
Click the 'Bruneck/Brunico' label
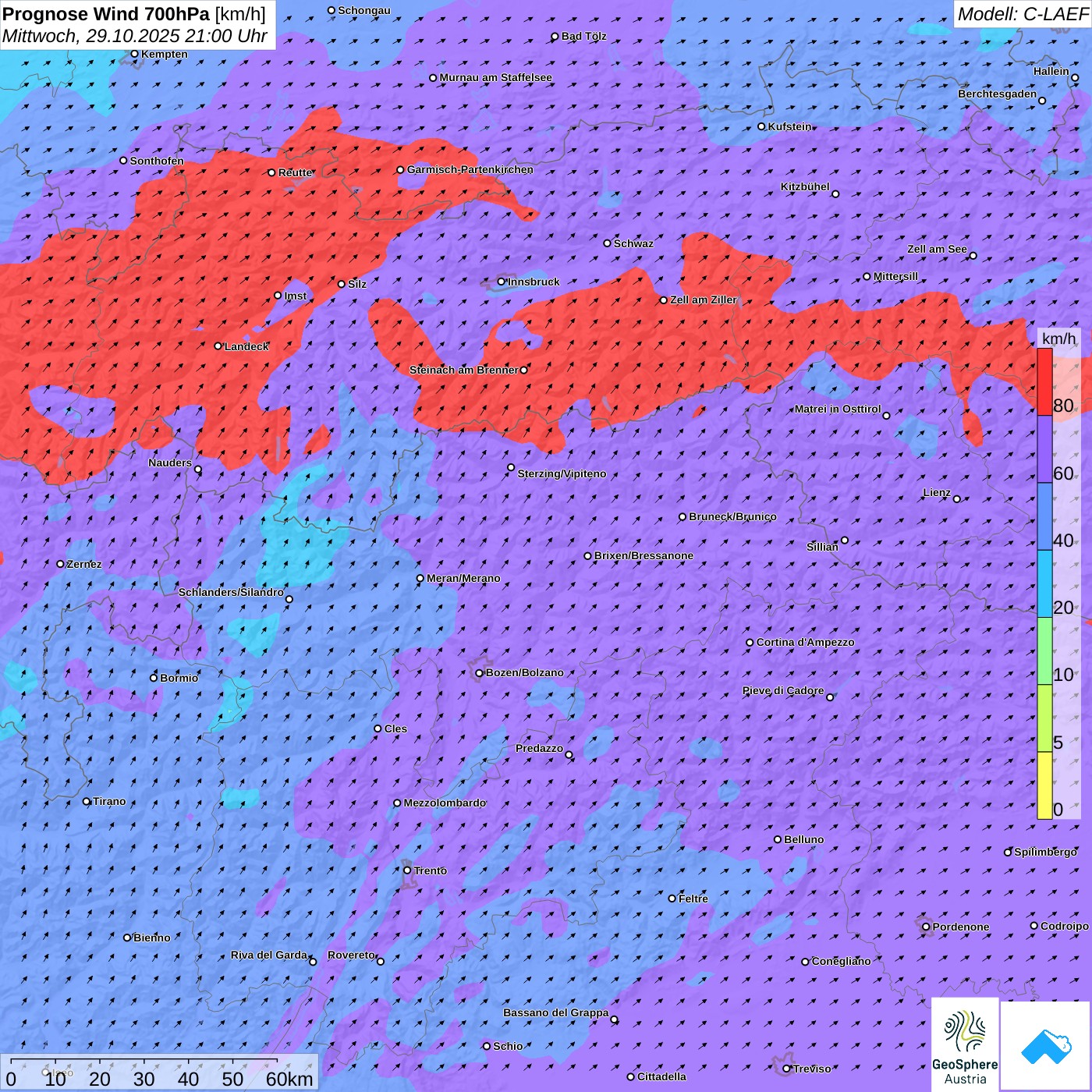[x=732, y=516]
